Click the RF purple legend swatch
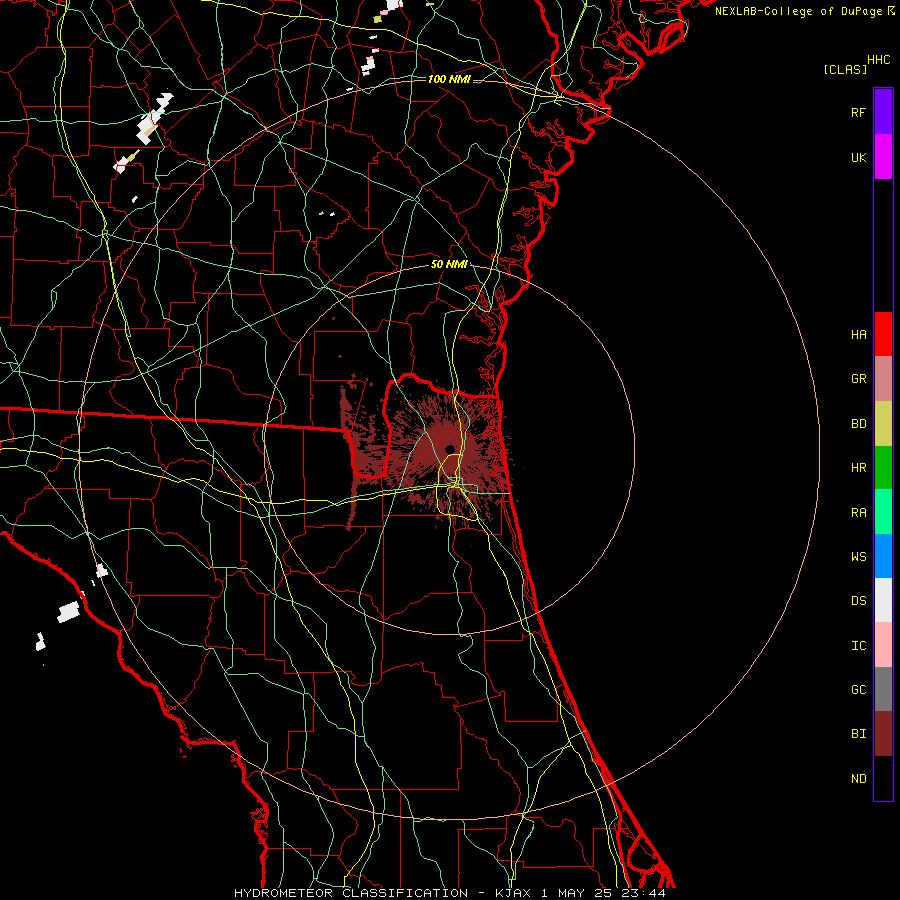The width and height of the screenshot is (900, 900). pos(883,112)
